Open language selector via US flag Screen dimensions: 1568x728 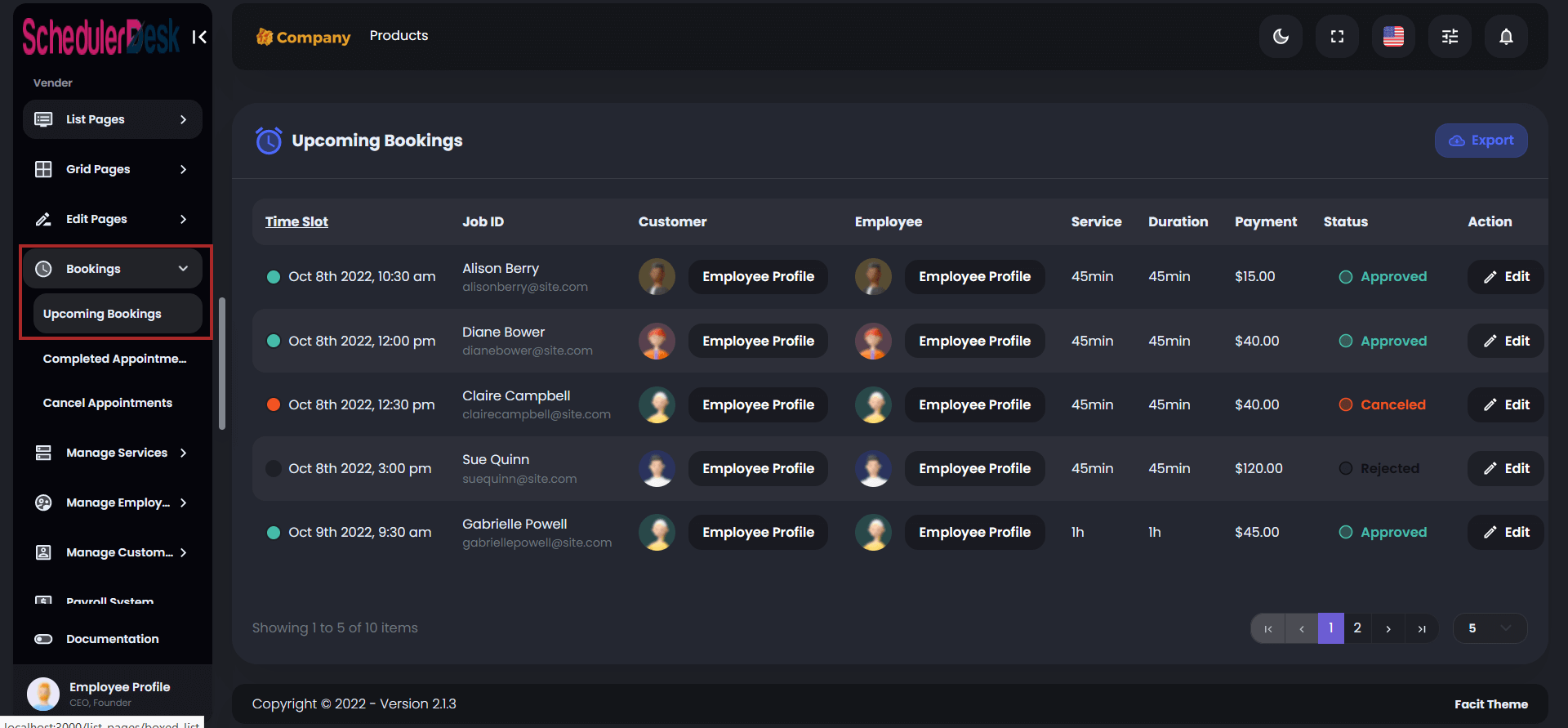tap(1393, 37)
